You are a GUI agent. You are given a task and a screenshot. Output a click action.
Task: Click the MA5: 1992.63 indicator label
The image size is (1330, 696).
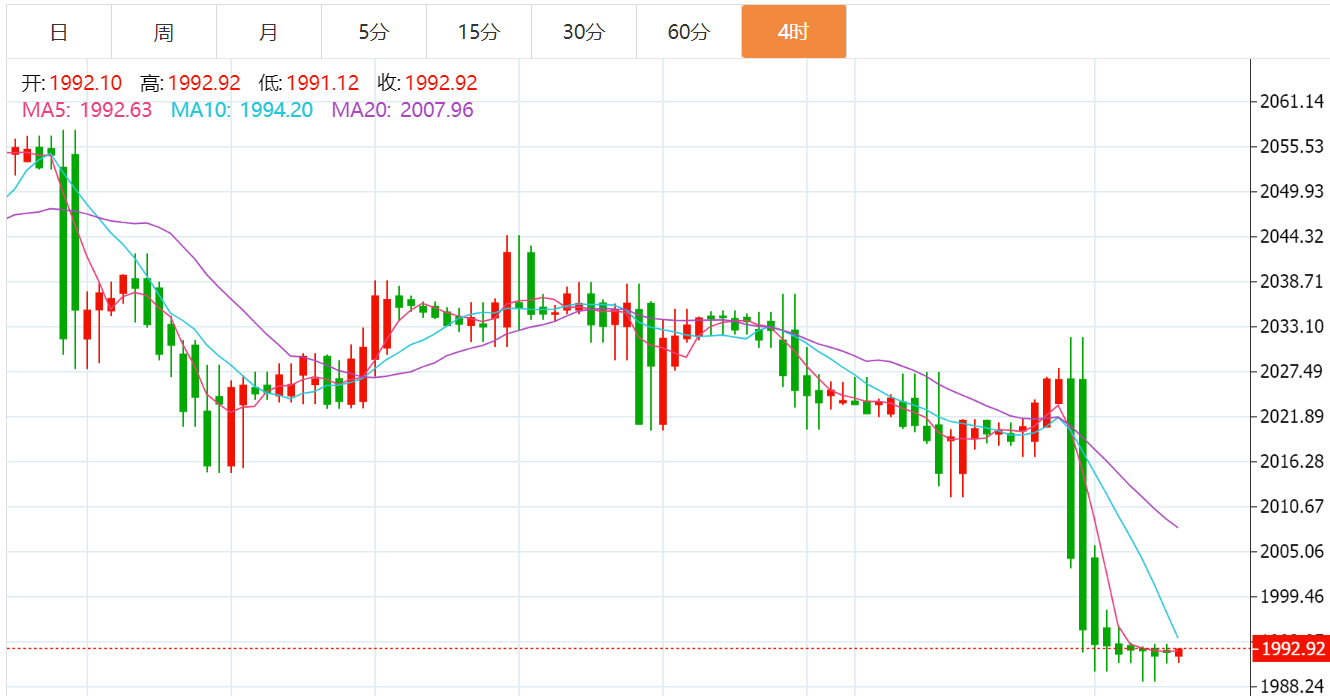(x=87, y=110)
